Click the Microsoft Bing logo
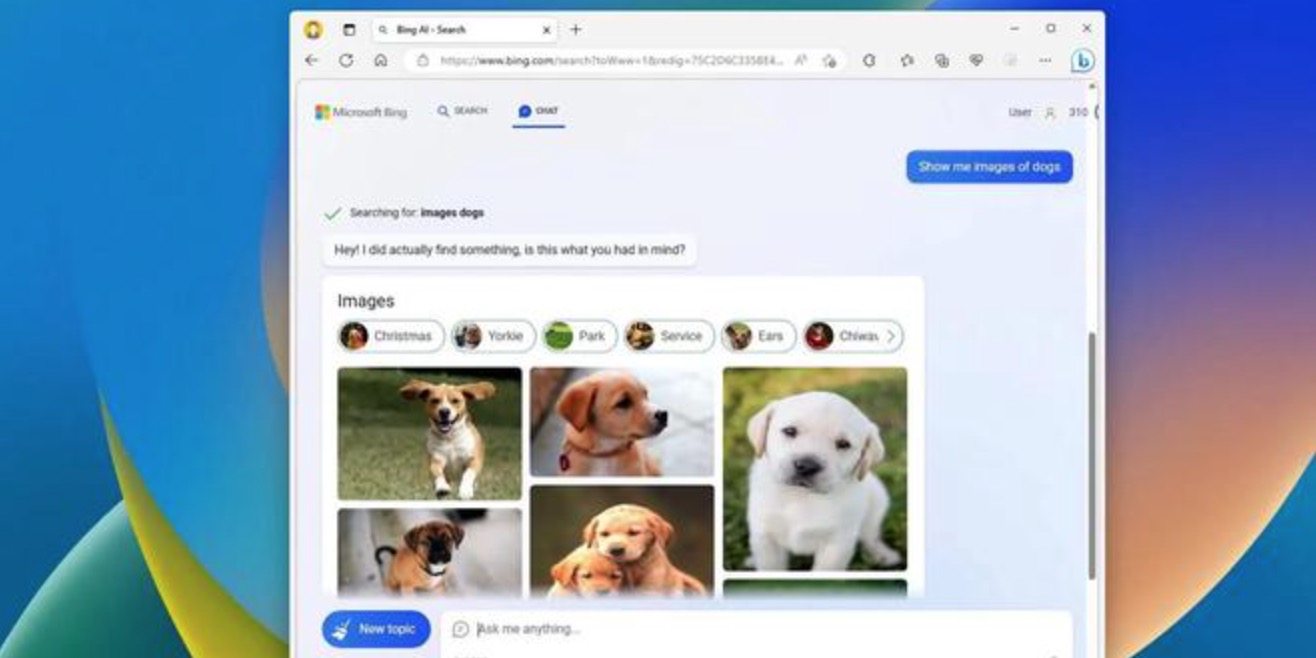Image resolution: width=1316 pixels, height=658 pixels. [361, 112]
